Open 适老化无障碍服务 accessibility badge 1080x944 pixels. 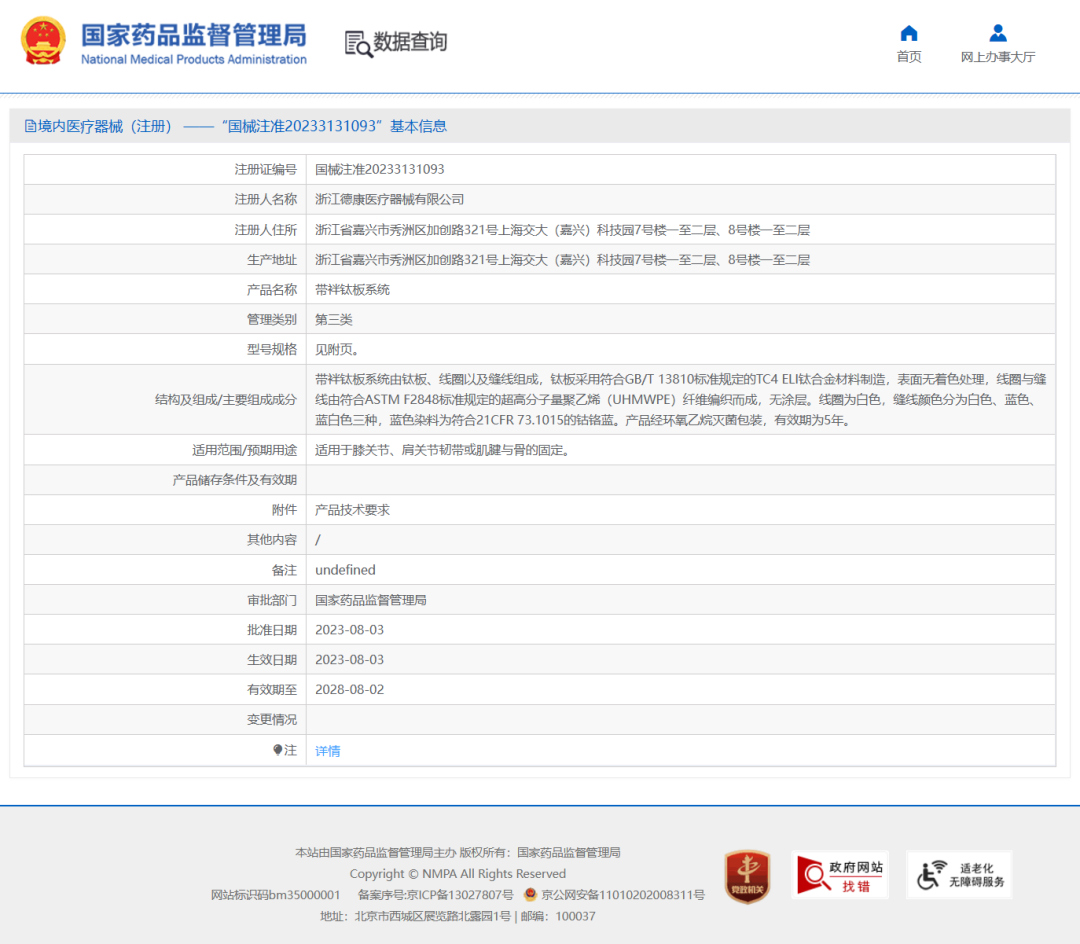[x=959, y=876]
